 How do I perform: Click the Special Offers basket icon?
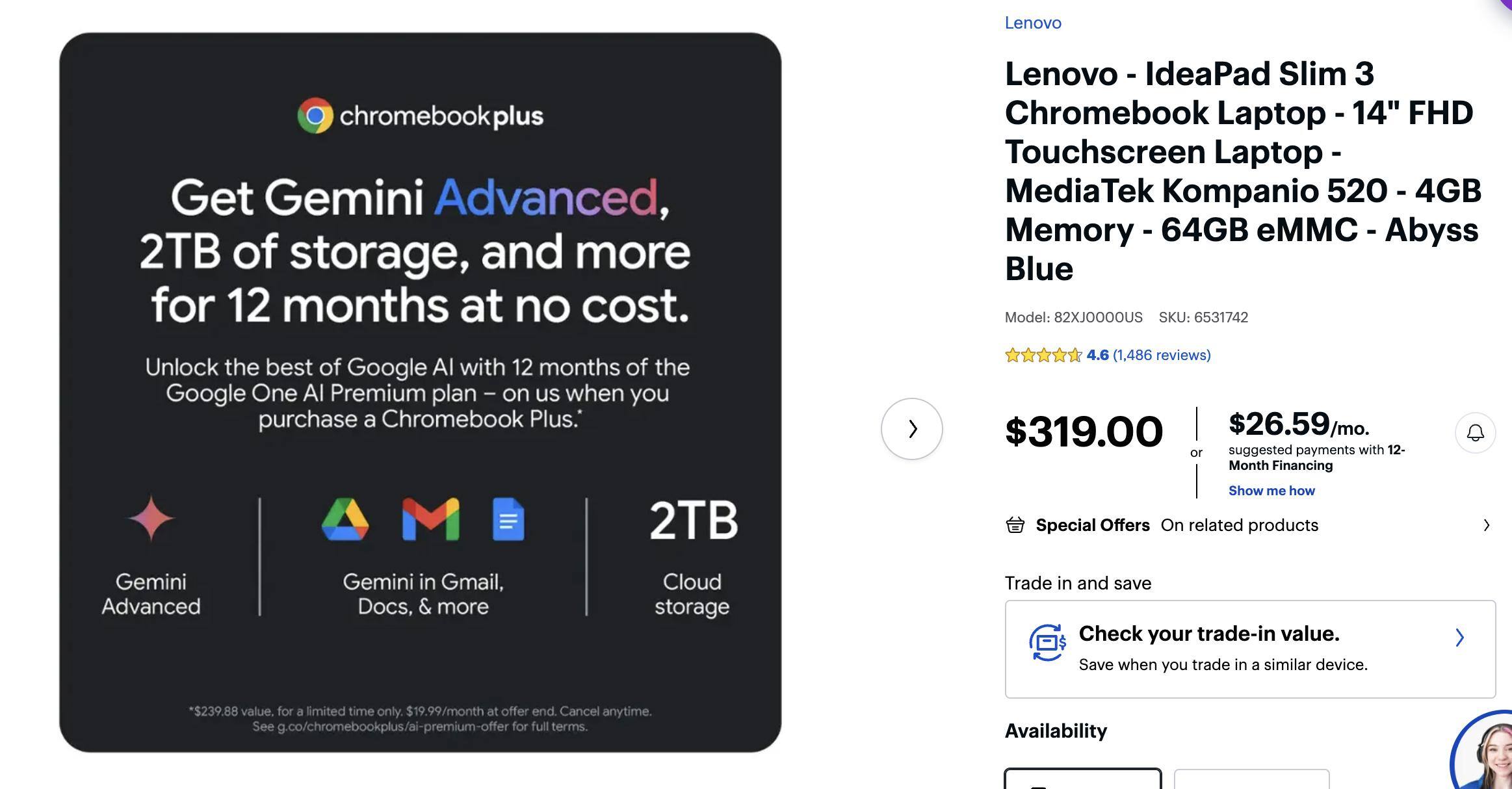(1015, 525)
